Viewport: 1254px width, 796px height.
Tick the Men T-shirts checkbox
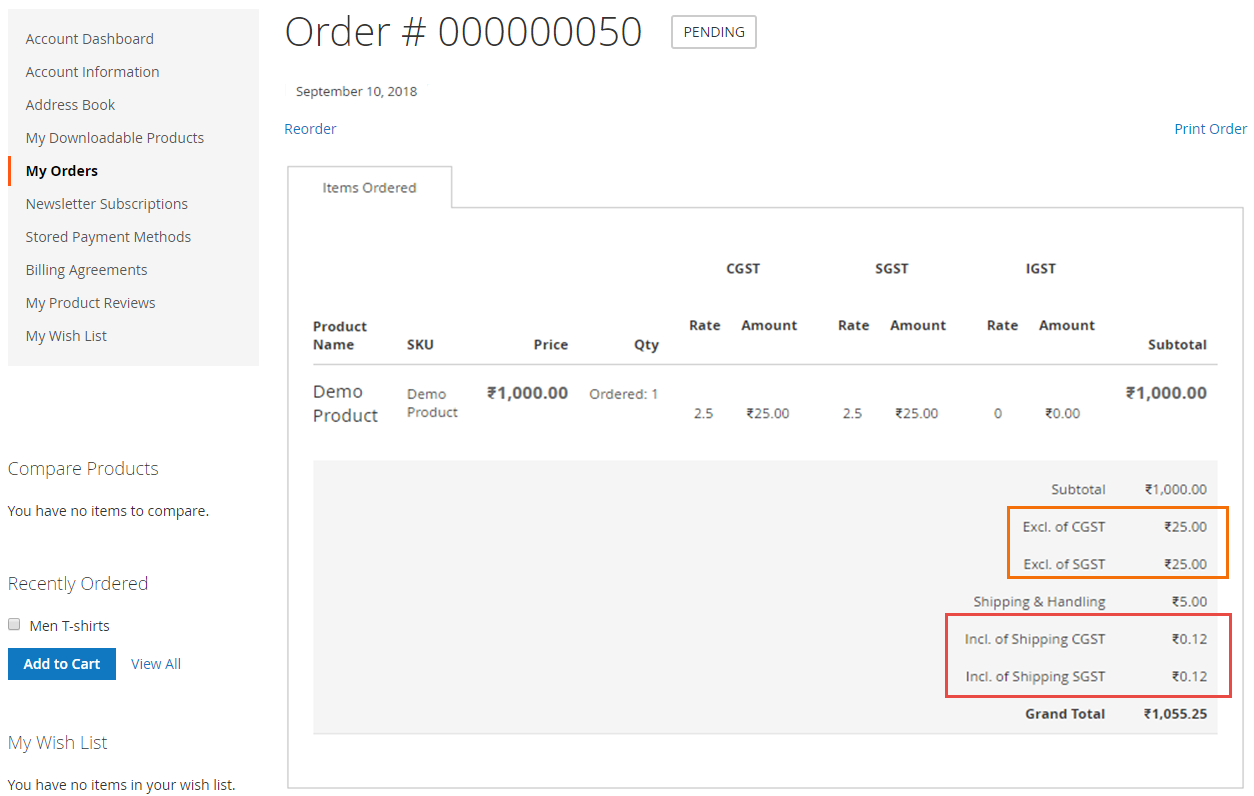14,623
